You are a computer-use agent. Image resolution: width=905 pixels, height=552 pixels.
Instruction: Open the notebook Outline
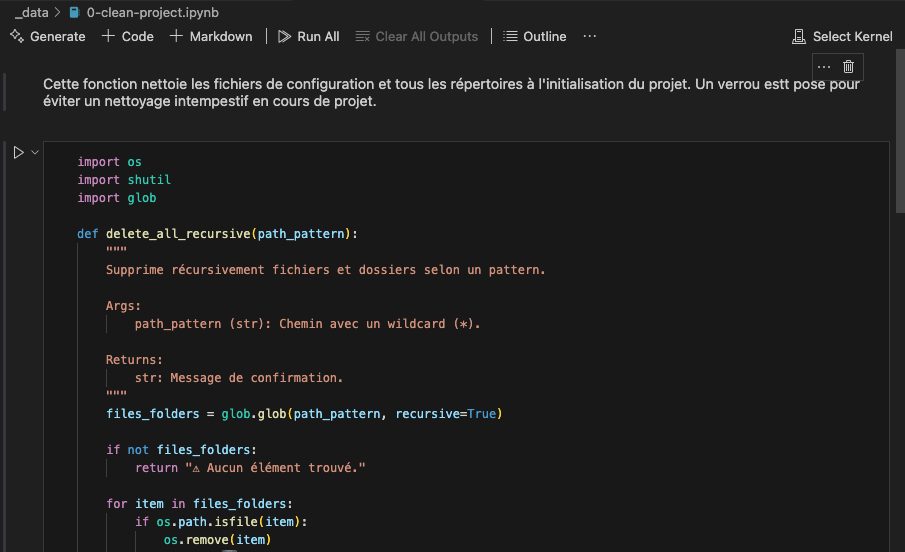tap(535, 36)
